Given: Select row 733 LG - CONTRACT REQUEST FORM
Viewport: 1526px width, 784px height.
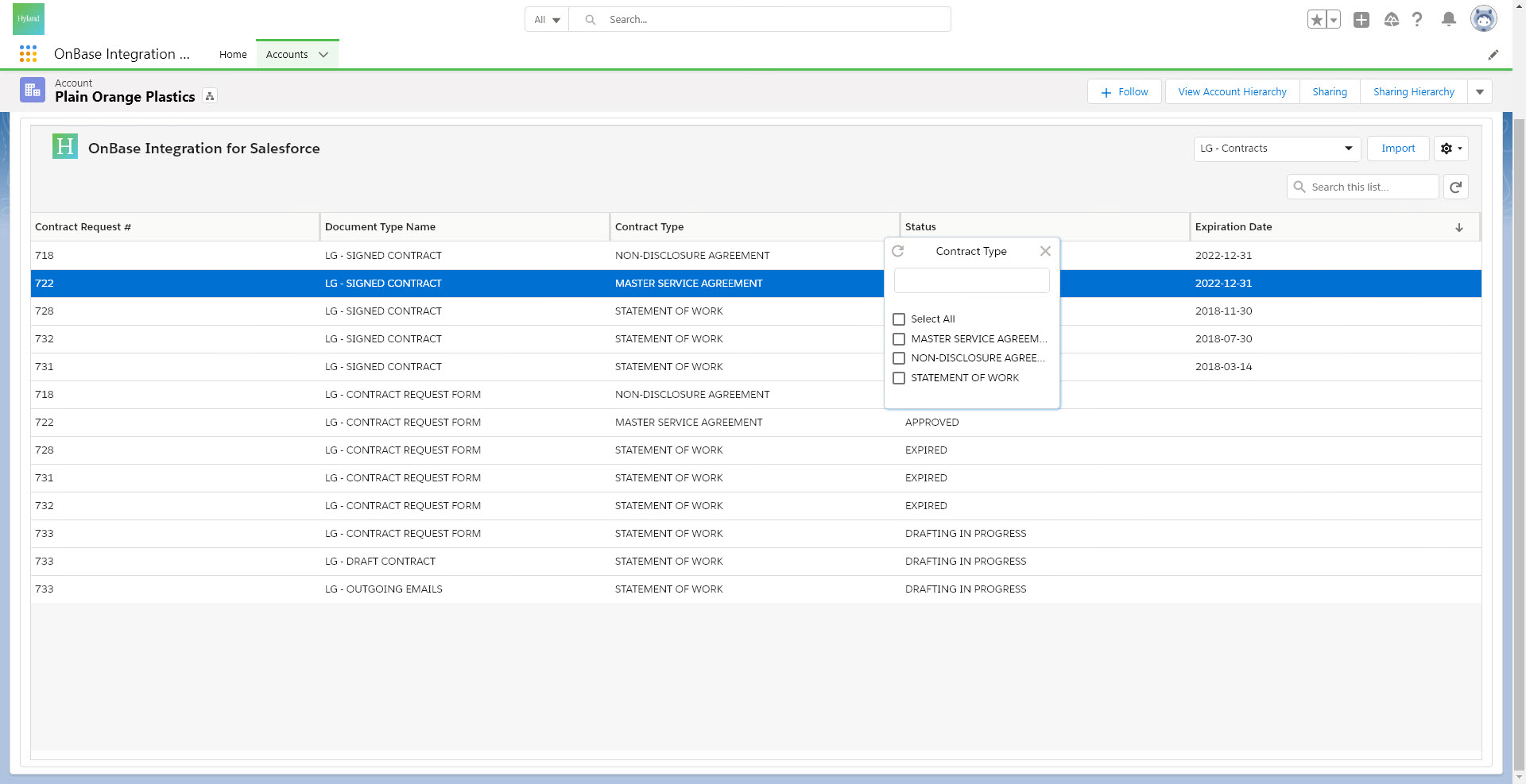Looking at the screenshot, I should tap(756, 534).
